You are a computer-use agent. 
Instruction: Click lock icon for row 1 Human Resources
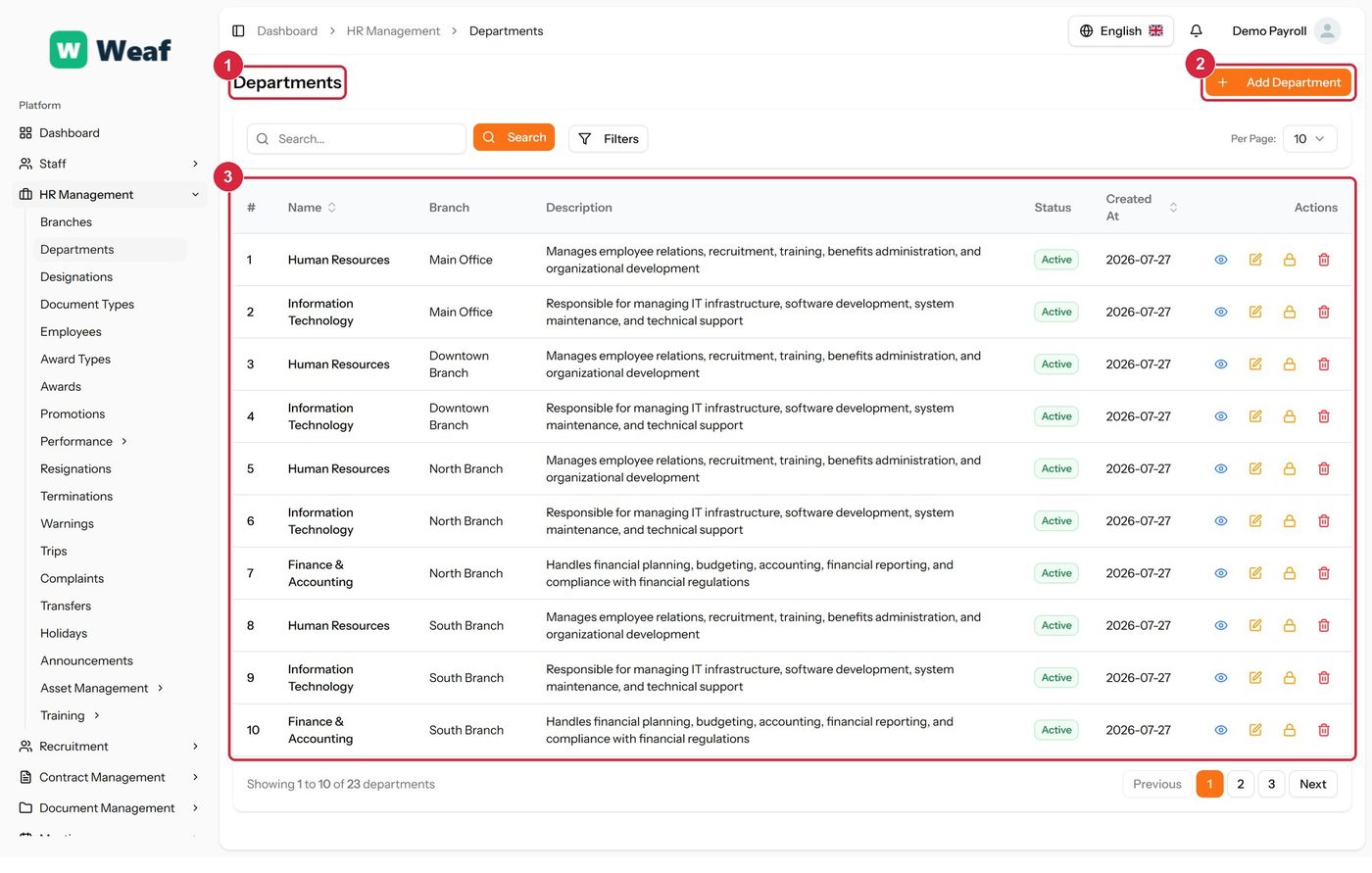coord(1290,260)
